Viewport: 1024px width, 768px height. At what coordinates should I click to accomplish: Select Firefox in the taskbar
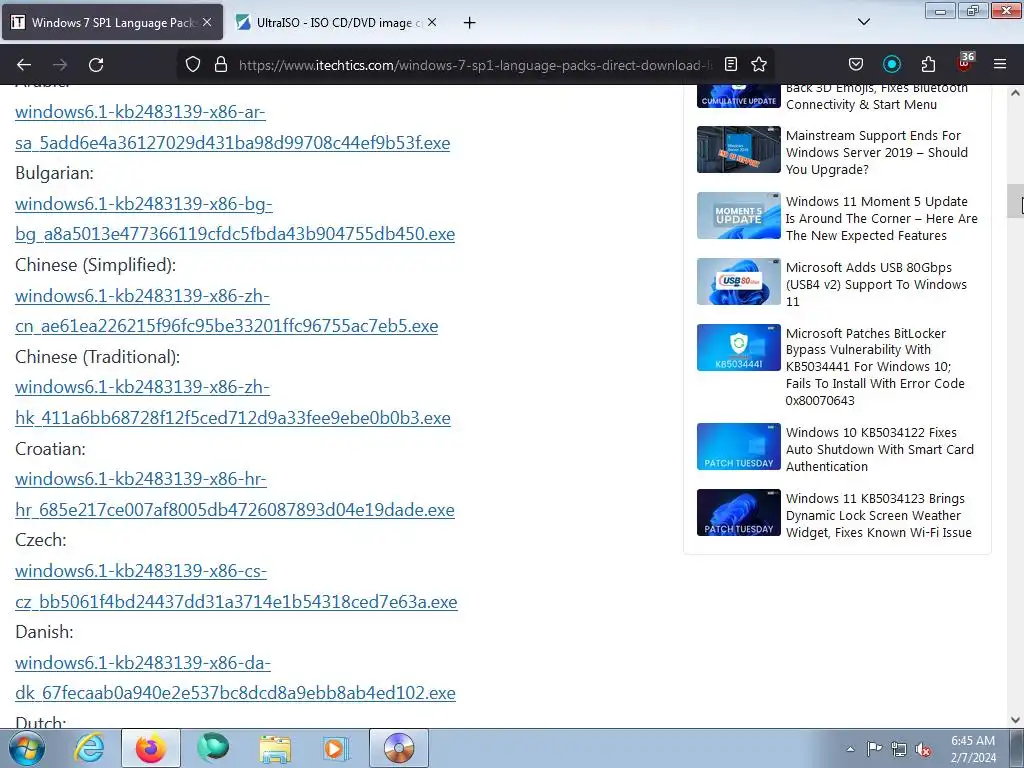150,748
